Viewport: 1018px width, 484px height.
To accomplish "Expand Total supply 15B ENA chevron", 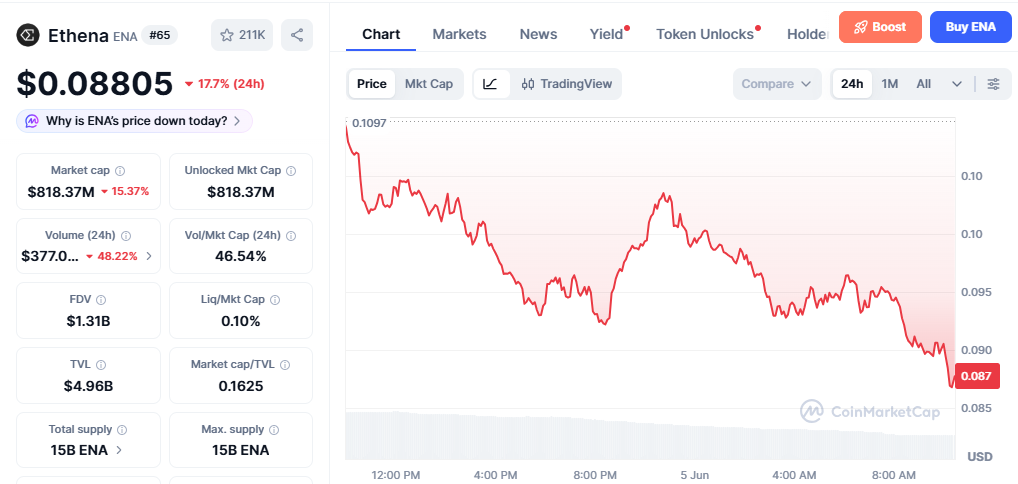I will click(119, 450).
